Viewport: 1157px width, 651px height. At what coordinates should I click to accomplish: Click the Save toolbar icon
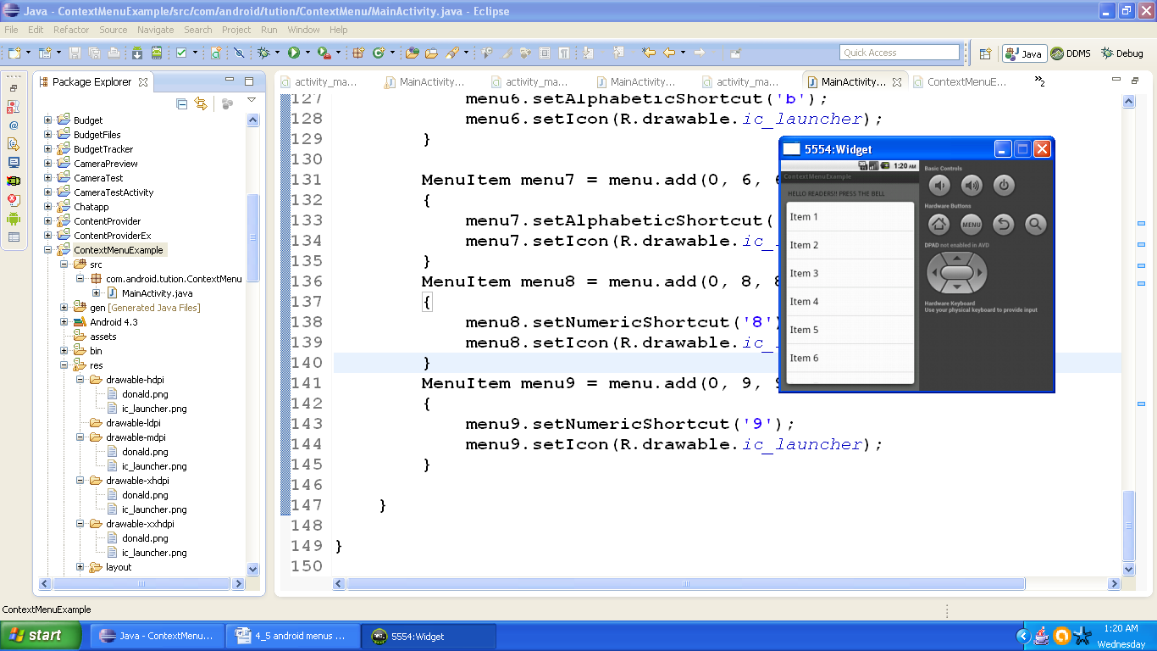(75, 52)
